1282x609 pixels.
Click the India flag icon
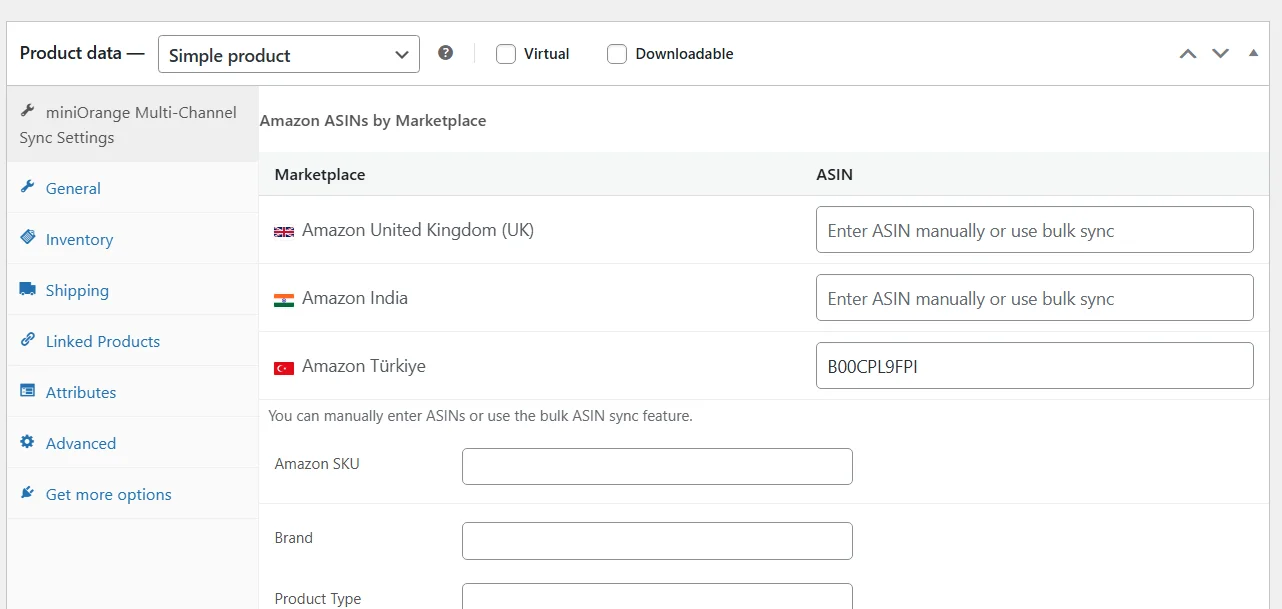(283, 297)
